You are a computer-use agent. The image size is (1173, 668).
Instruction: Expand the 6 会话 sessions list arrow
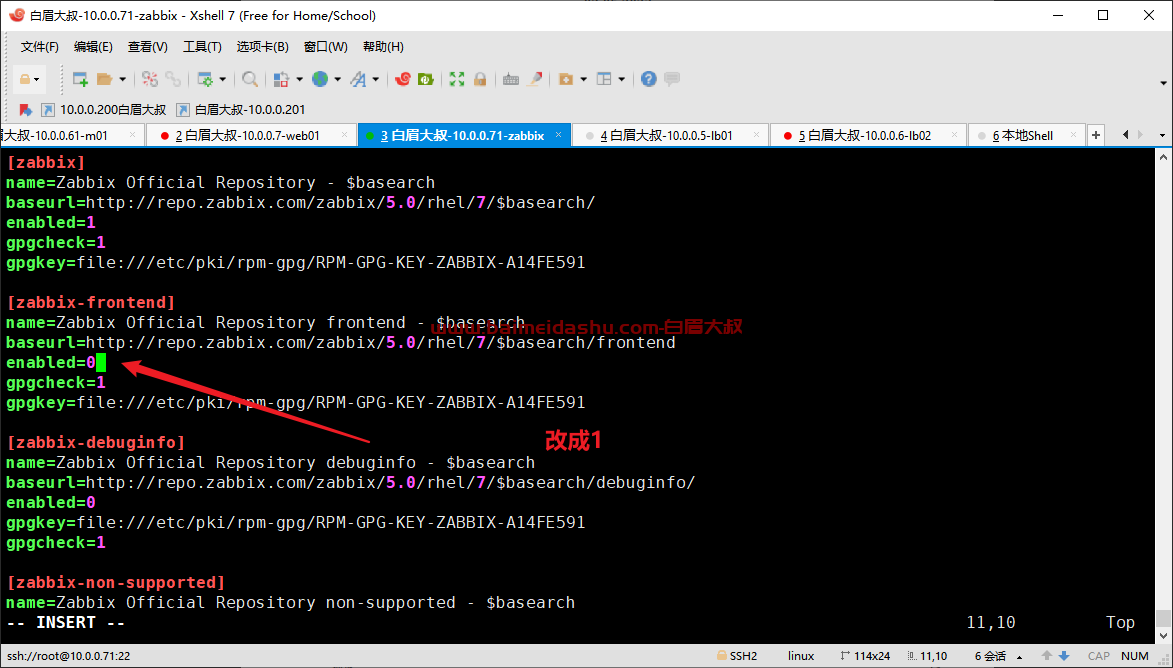point(1020,656)
